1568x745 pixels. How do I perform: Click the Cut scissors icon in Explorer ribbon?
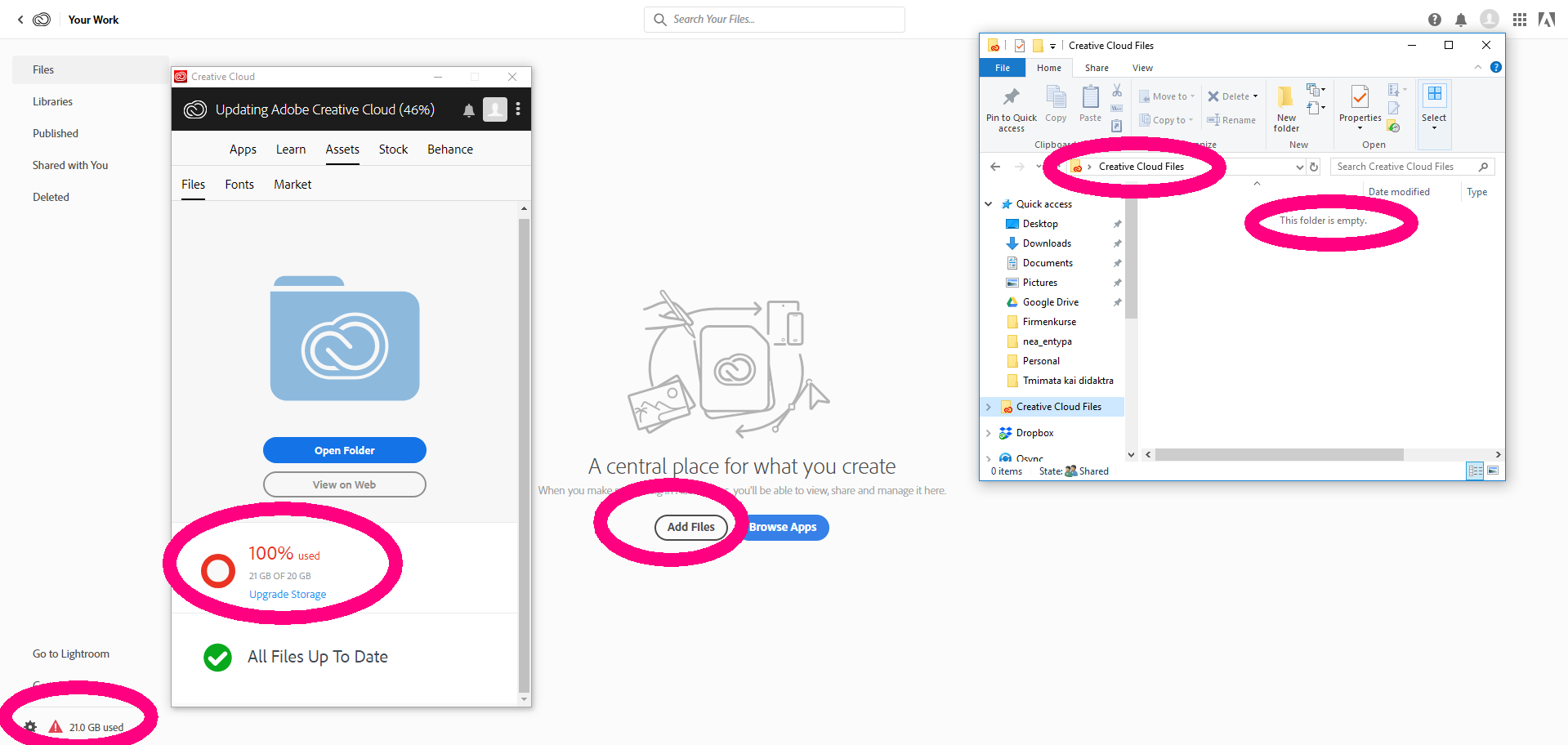coord(1117,91)
